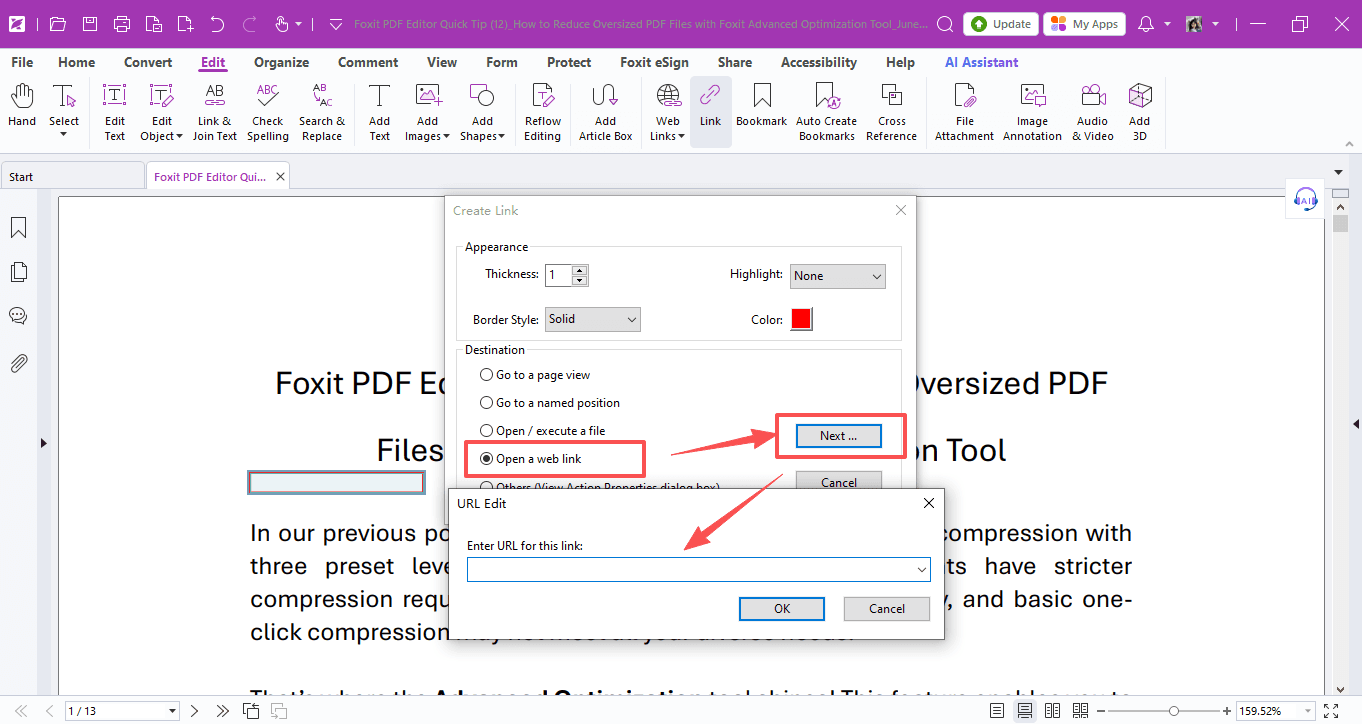Switch to the Organize ribbon tab

point(281,62)
